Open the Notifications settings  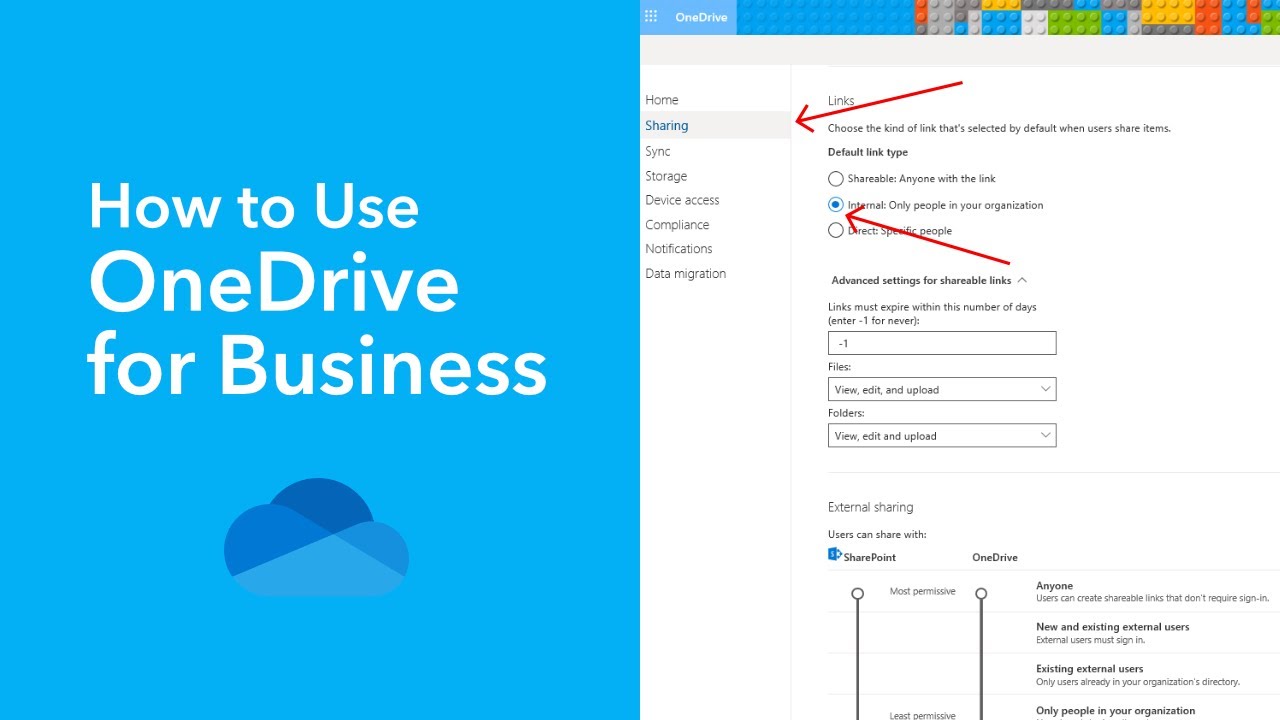tap(679, 249)
